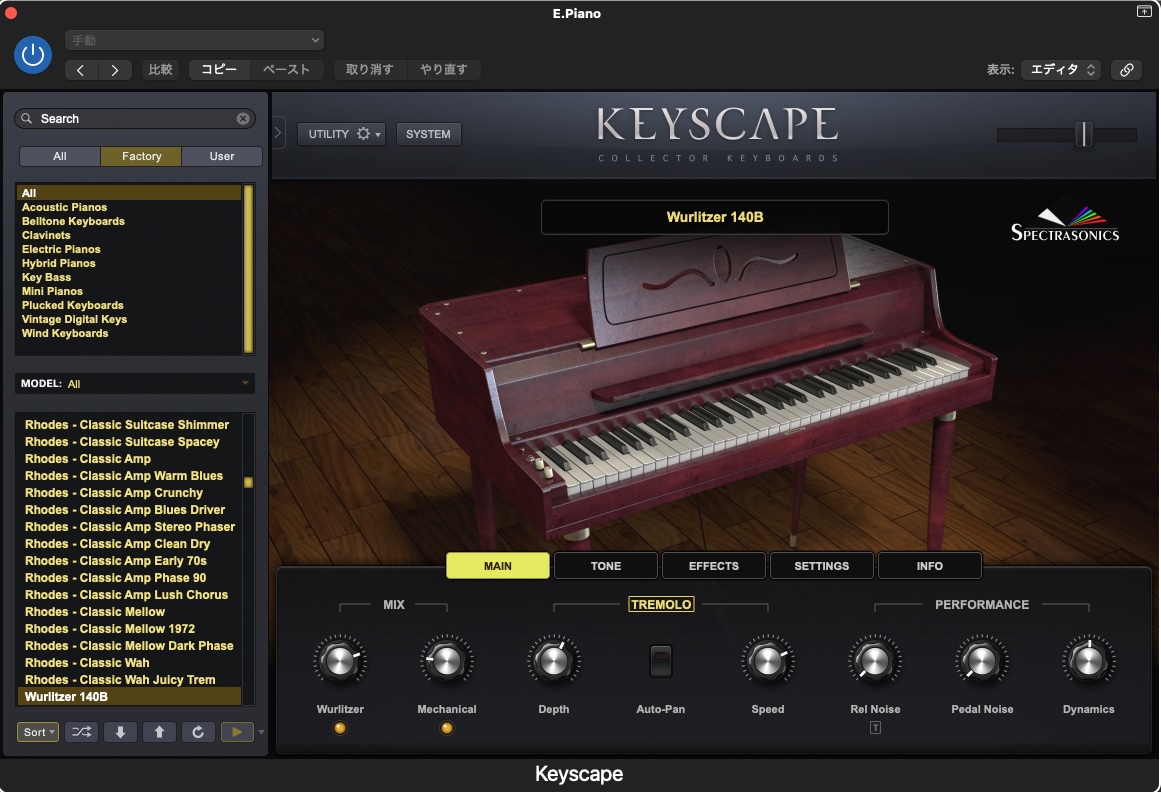Click the Rel Noise knob
The height and width of the screenshot is (792, 1161).
(x=874, y=660)
